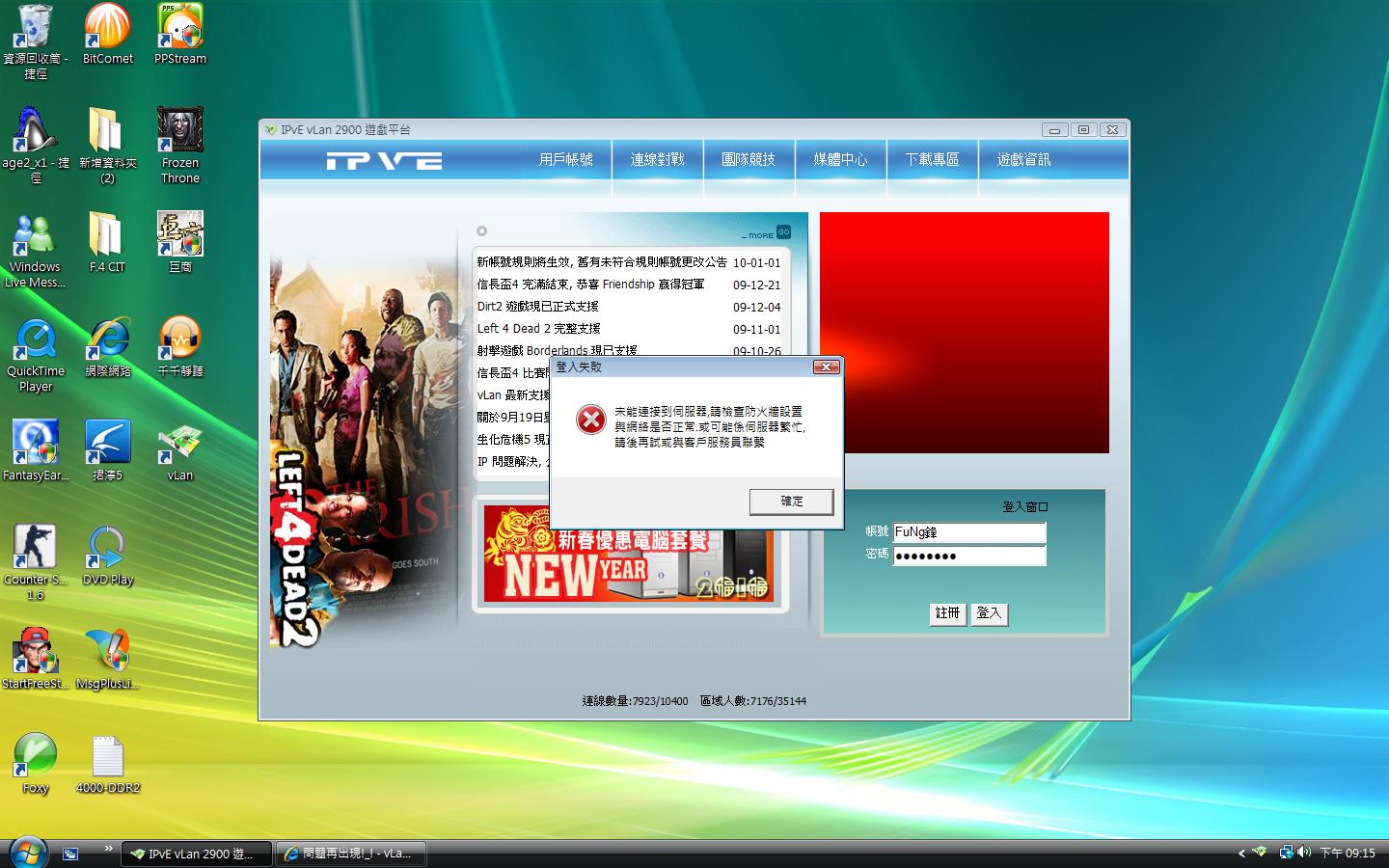The image size is (1389, 868).
Task: Click the 連線數量:7923/10400 status text
Action: [635, 701]
